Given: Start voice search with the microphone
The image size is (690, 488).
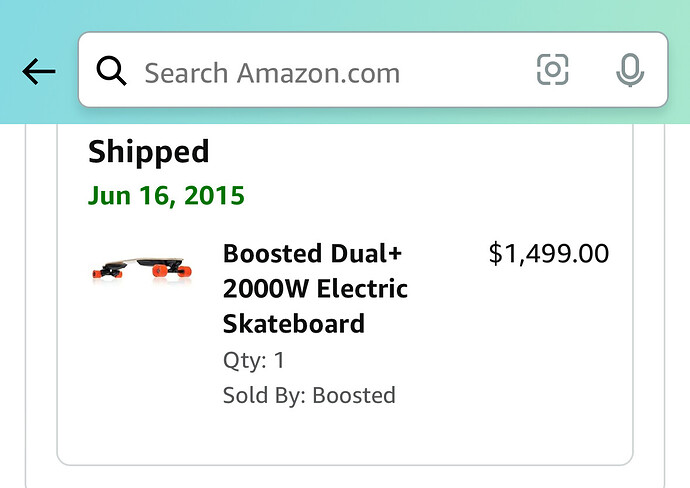Looking at the screenshot, I should click(629, 70).
